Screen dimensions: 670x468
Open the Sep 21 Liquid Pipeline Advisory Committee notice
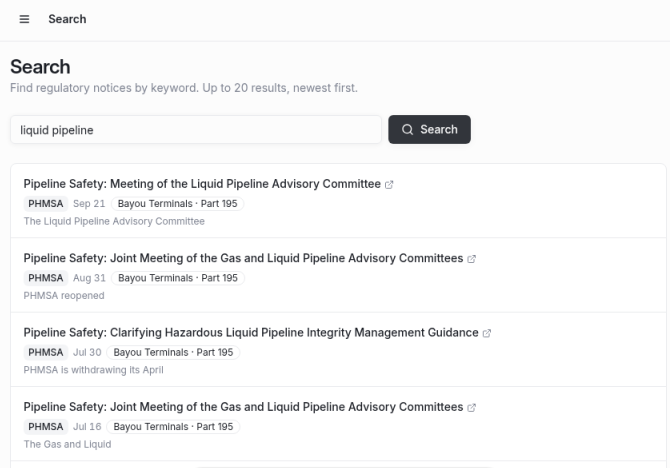[202, 184]
